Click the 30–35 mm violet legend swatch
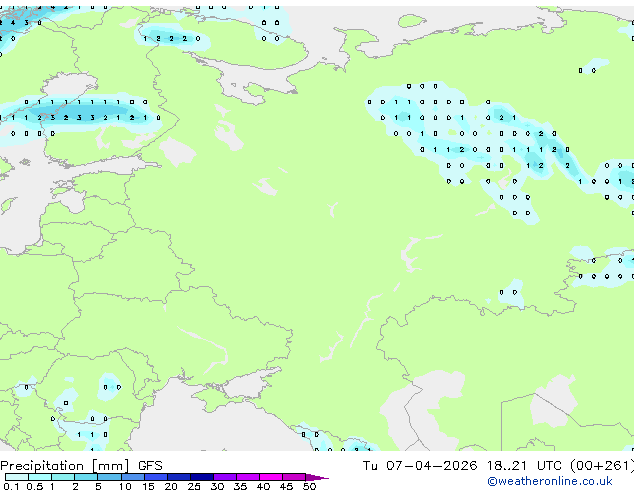The width and height of the screenshot is (634, 490). tap(225, 477)
